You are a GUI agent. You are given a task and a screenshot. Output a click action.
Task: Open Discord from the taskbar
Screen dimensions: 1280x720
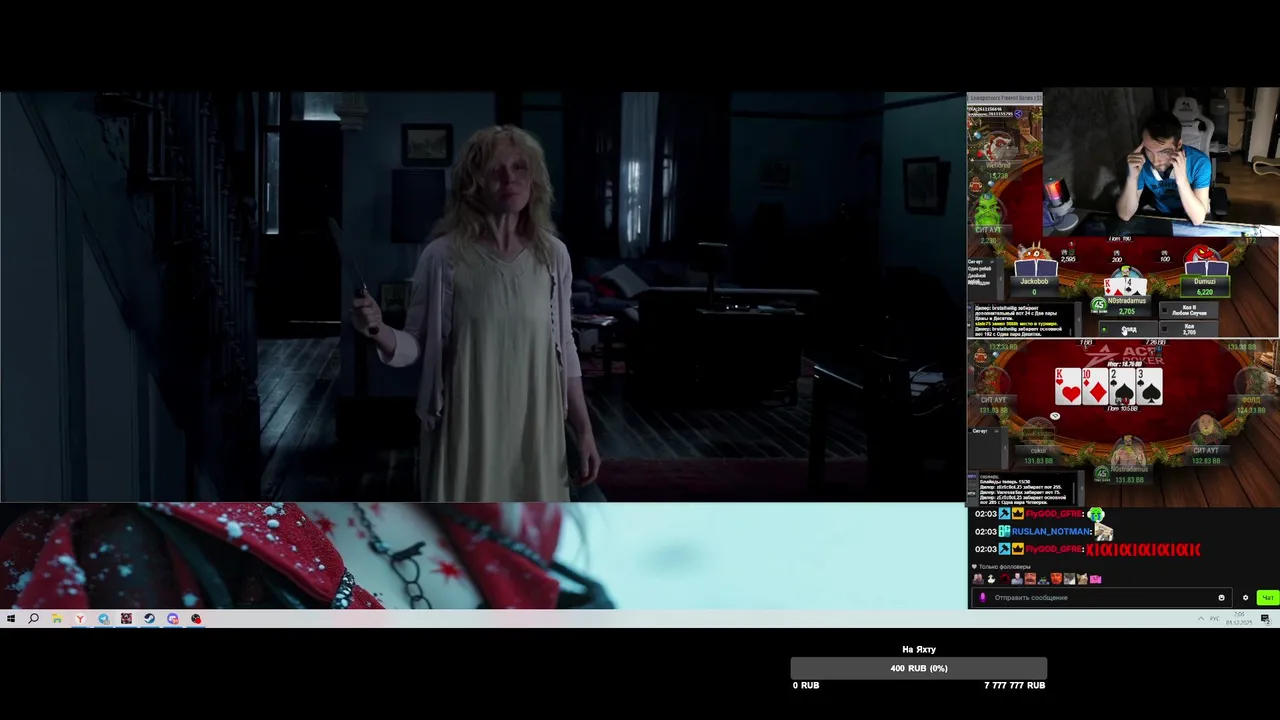coord(173,619)
